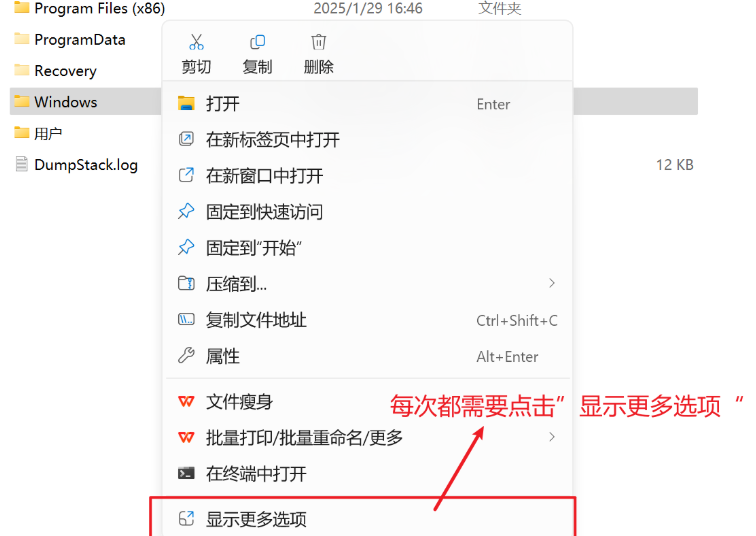The width and height of the screenshot is (756, 536).
Task: Click the wrench icon for 属性
Action: (186, 356)
